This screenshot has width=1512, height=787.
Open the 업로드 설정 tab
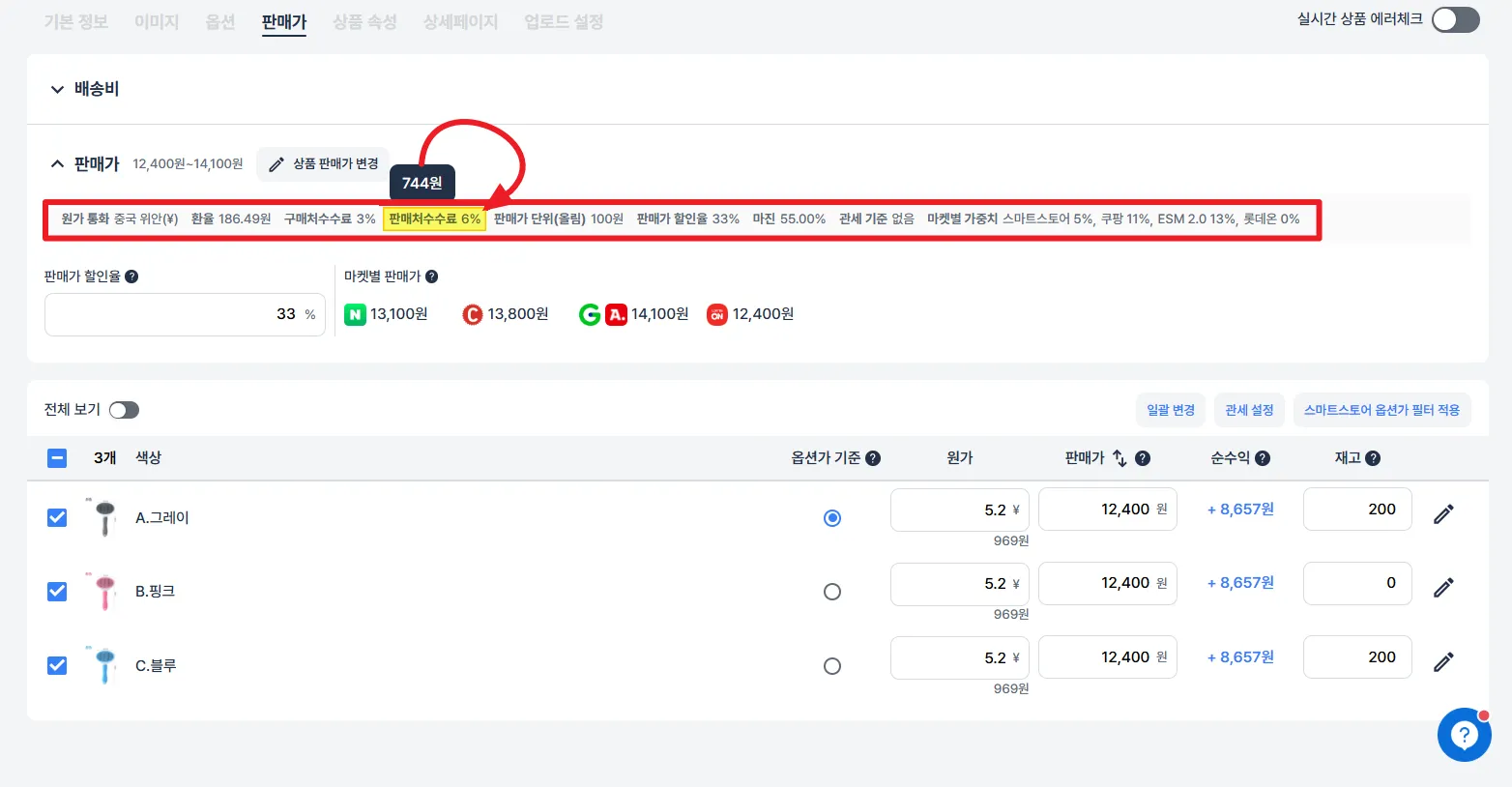pos(562,21)
